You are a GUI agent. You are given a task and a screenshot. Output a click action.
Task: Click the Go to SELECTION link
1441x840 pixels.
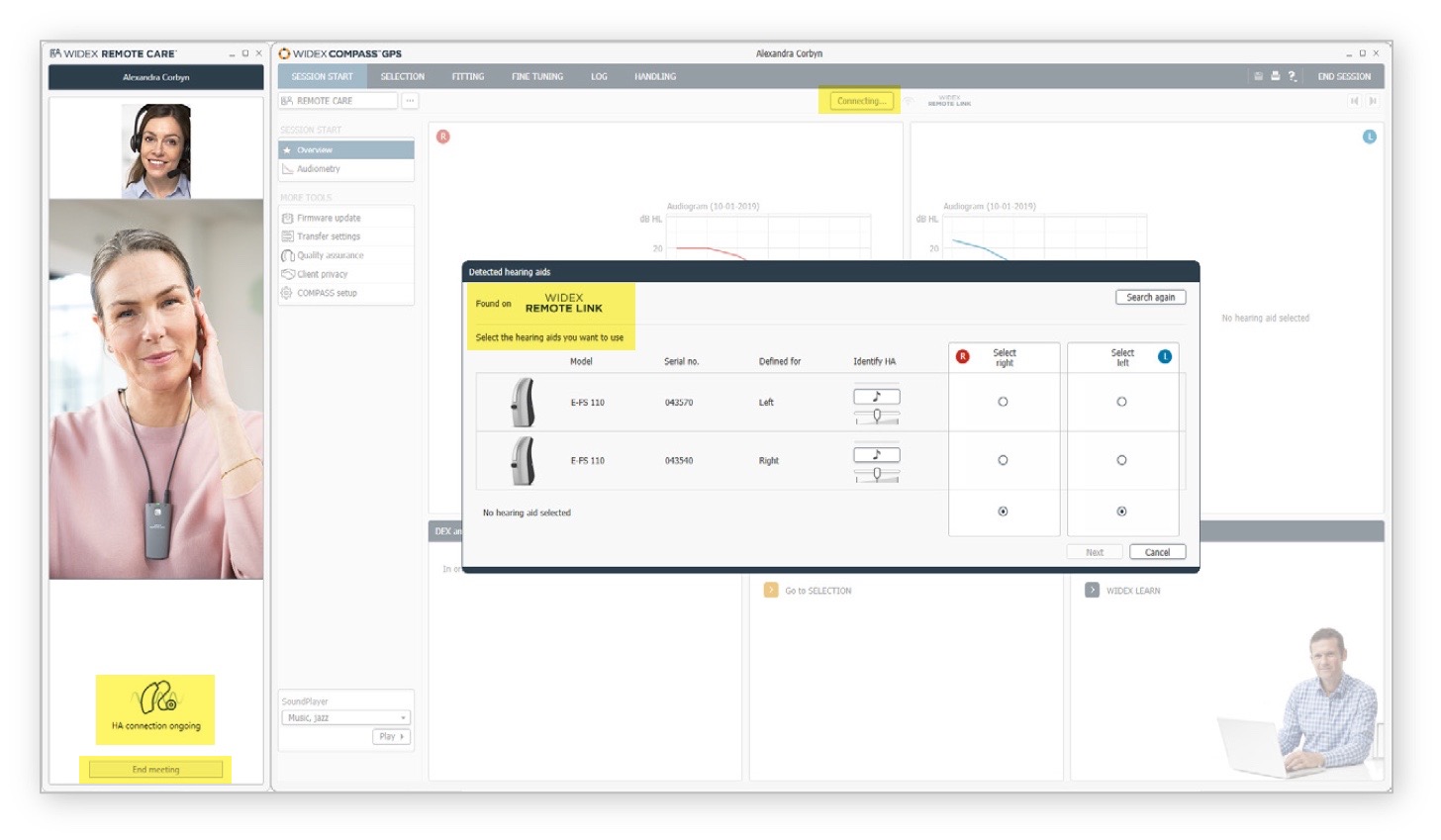point(817,591)
